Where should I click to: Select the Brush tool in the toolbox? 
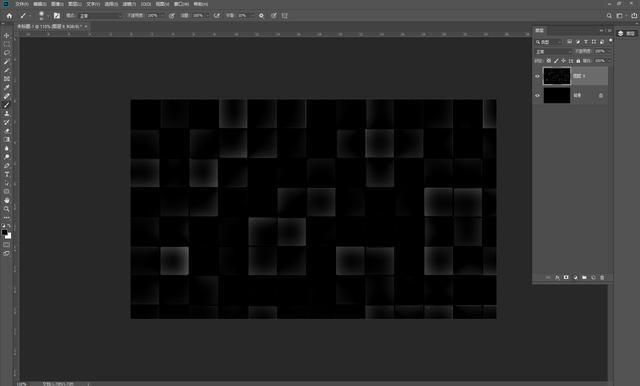coord(7,105)
